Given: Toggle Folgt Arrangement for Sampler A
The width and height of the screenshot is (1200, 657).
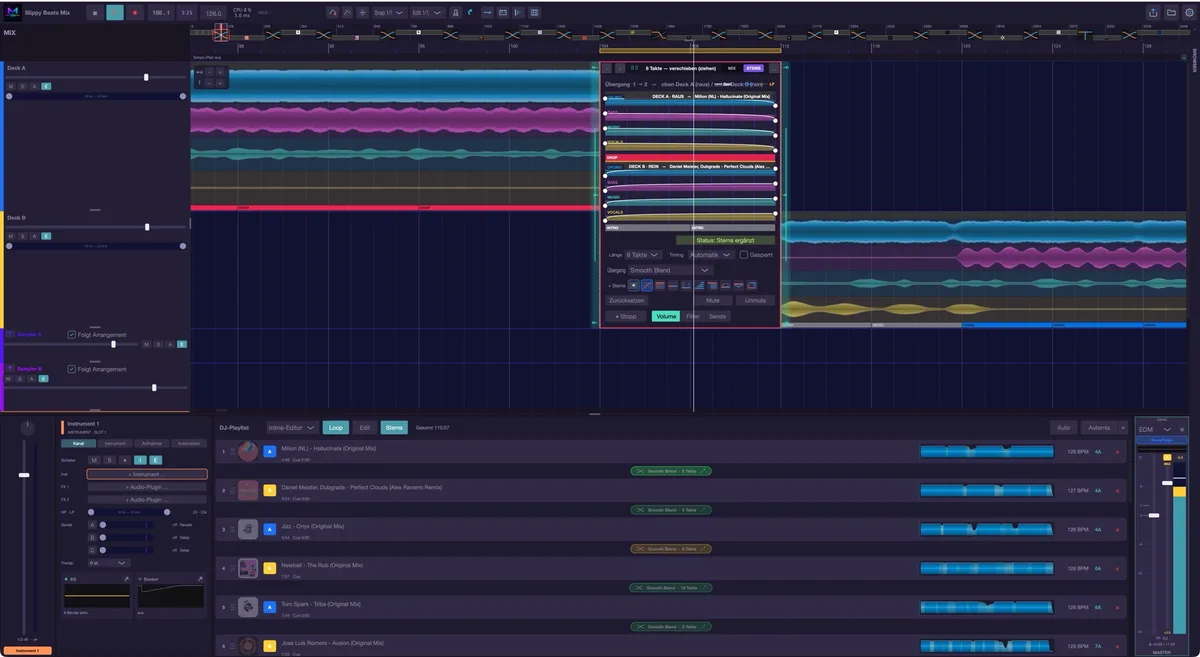Looking at the screenshot, I should pos(71,334).
